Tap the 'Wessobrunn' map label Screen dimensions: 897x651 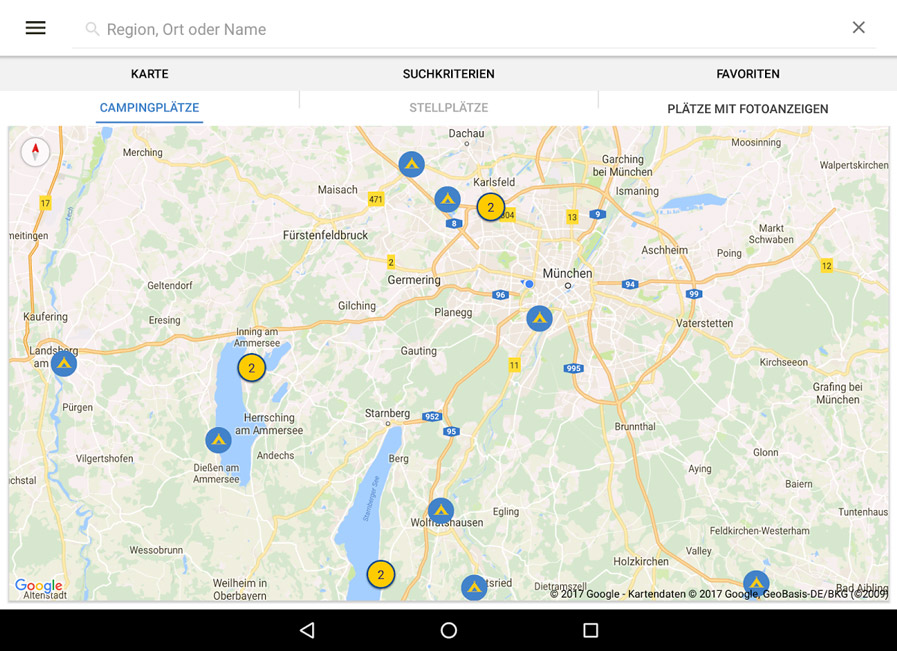156,550
